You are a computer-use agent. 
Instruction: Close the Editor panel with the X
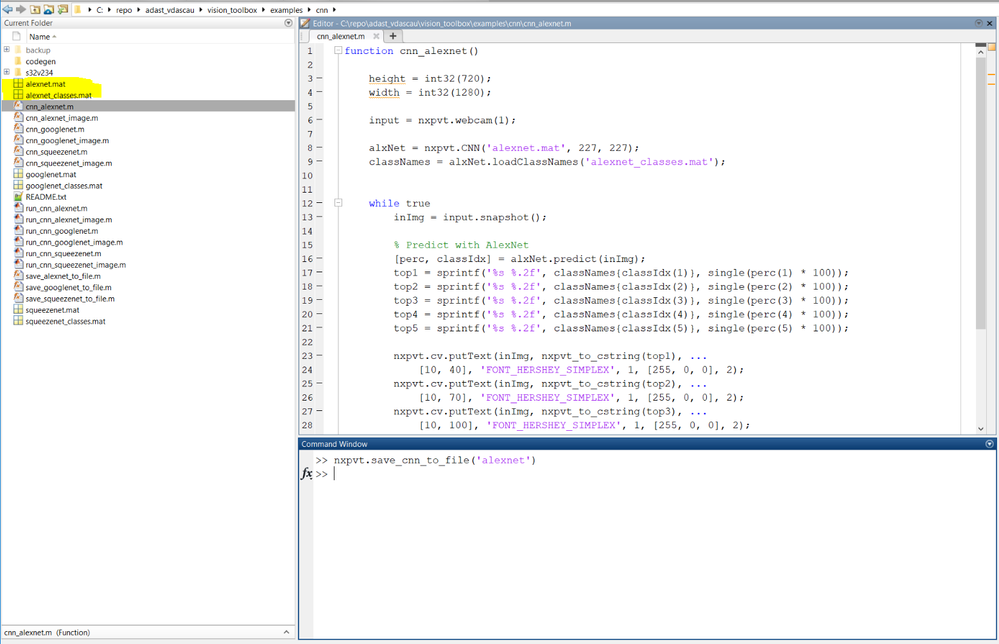(x=990, y=23)
